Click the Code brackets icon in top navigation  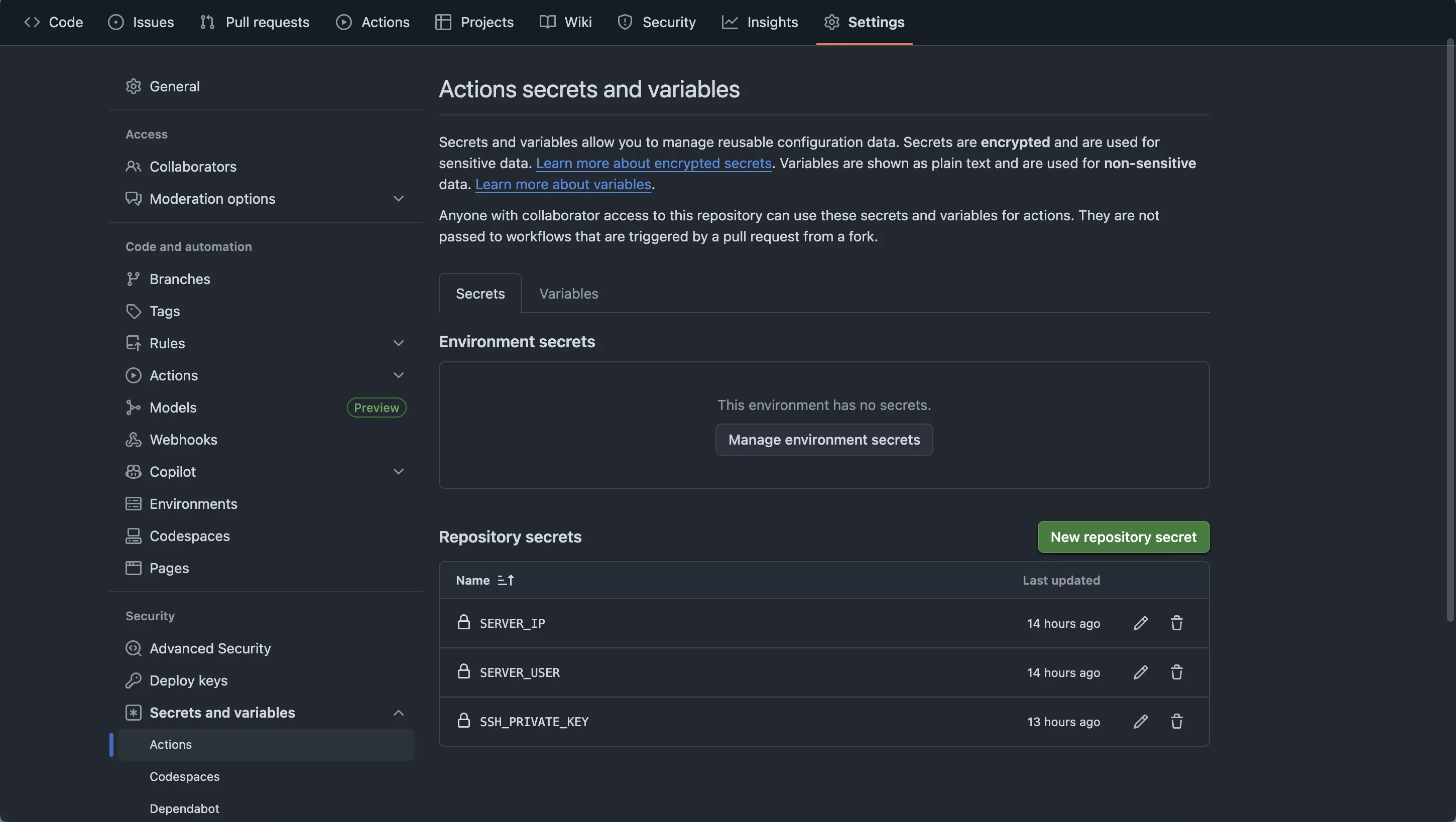click(32, 22)
